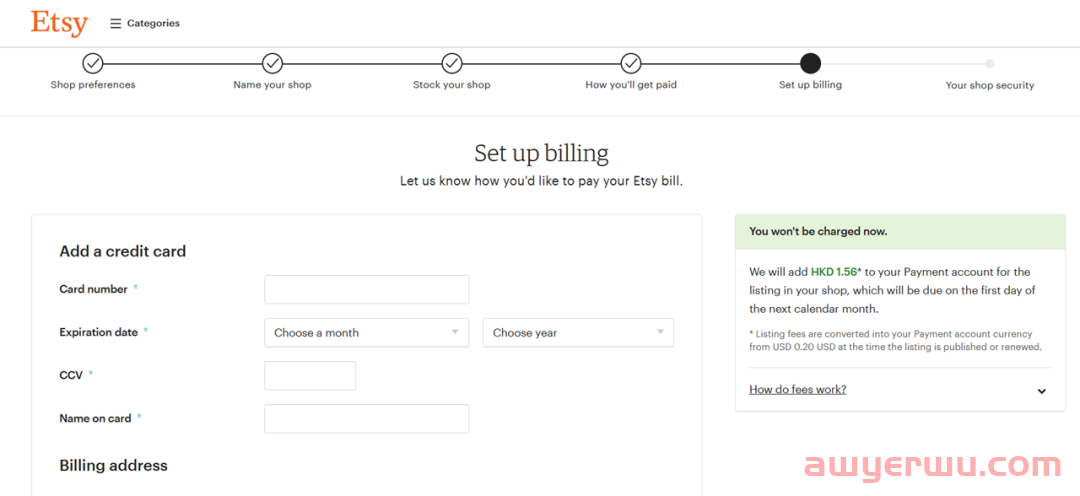Focus the Name on card input field
Image resolution: width=1080 pixels, height=496 pixels.
[366, 418]
